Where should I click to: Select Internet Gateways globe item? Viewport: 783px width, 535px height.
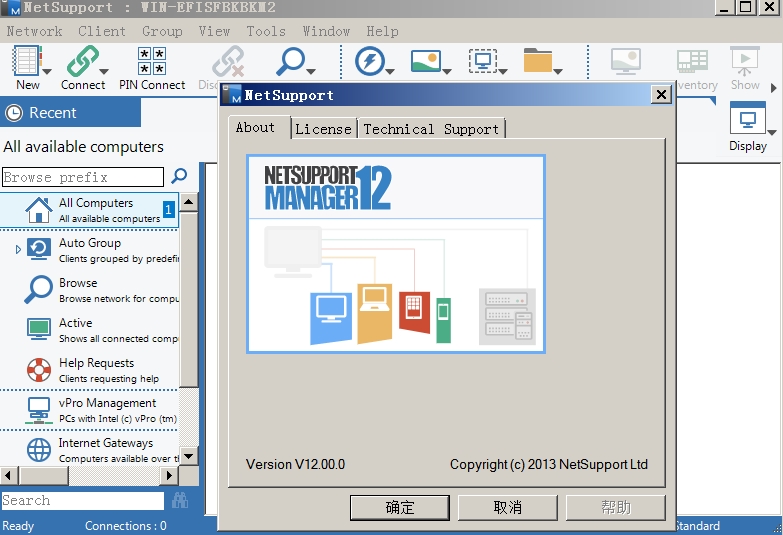point(89,450)
